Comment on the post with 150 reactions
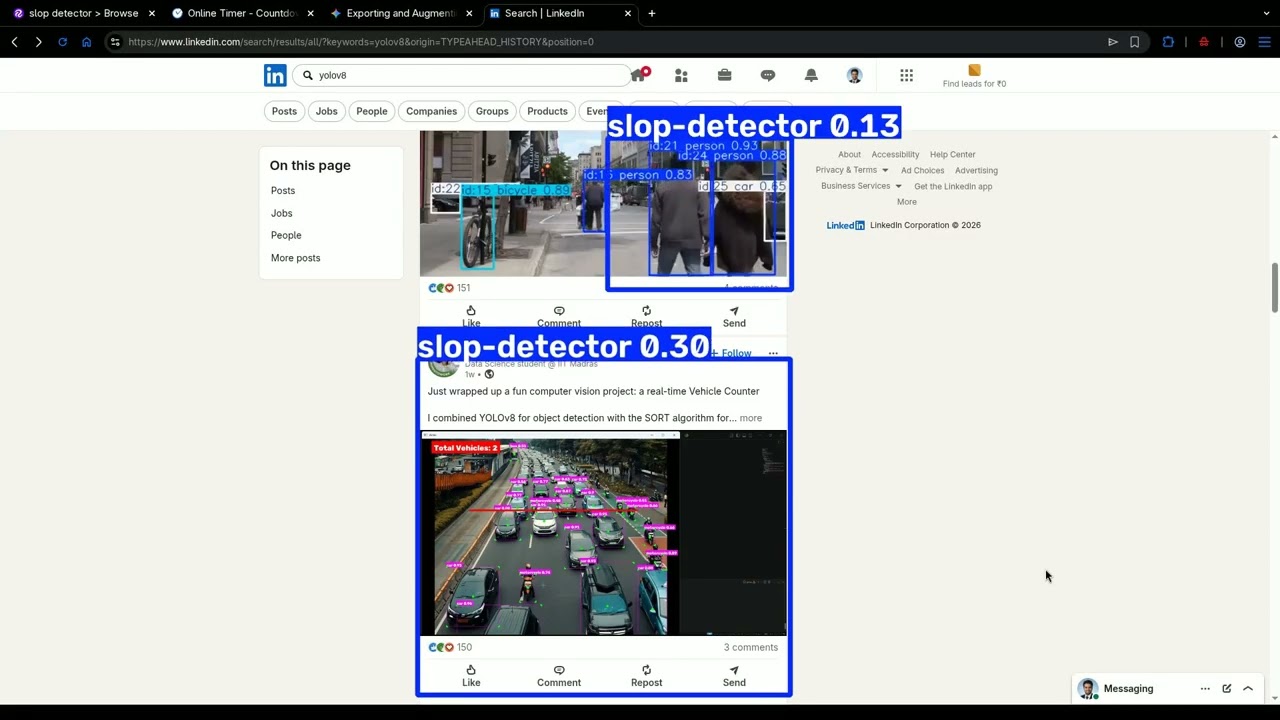 click(x=559, y=676)
